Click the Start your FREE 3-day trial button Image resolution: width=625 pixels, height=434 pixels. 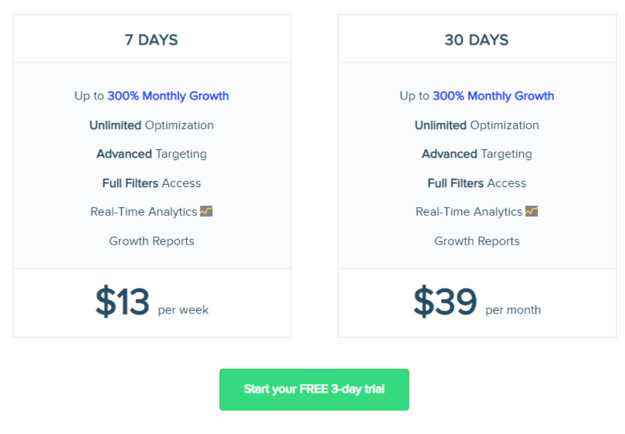[314, 389]
